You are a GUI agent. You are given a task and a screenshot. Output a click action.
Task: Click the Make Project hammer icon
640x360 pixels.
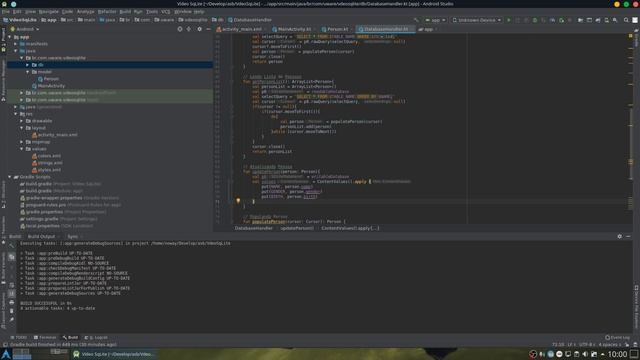click(x=416, y=20)
